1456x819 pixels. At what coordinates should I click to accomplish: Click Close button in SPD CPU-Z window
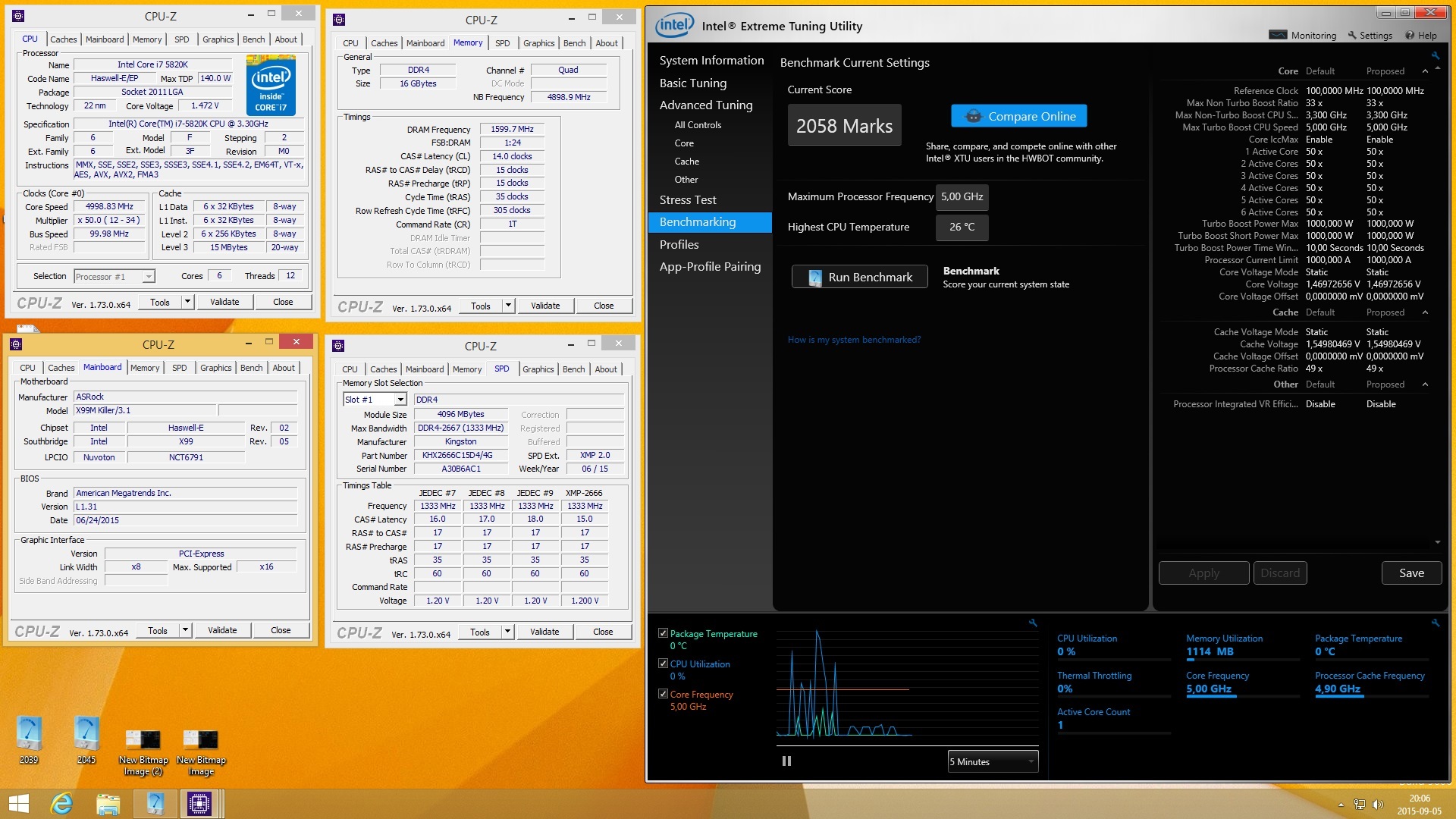click(603, 632)
